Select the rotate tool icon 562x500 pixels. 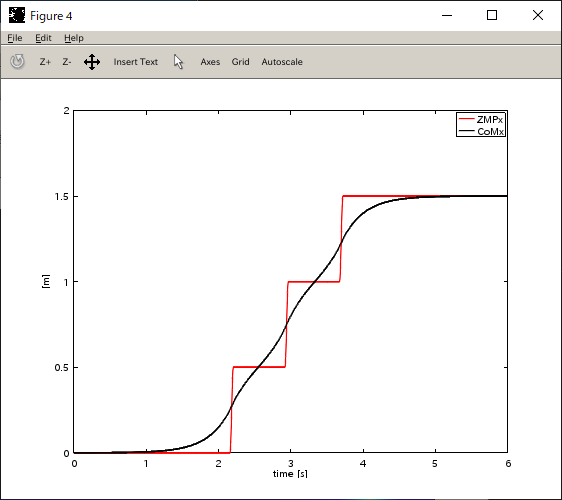(x=17, y=62)
